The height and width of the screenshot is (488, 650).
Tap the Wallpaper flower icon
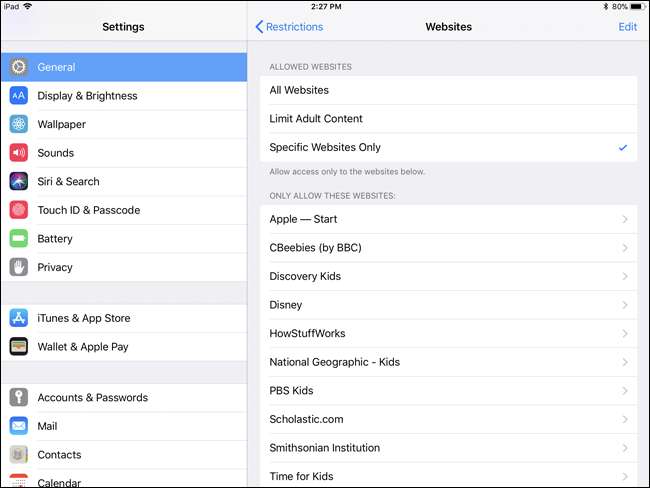tap(19, 124)
